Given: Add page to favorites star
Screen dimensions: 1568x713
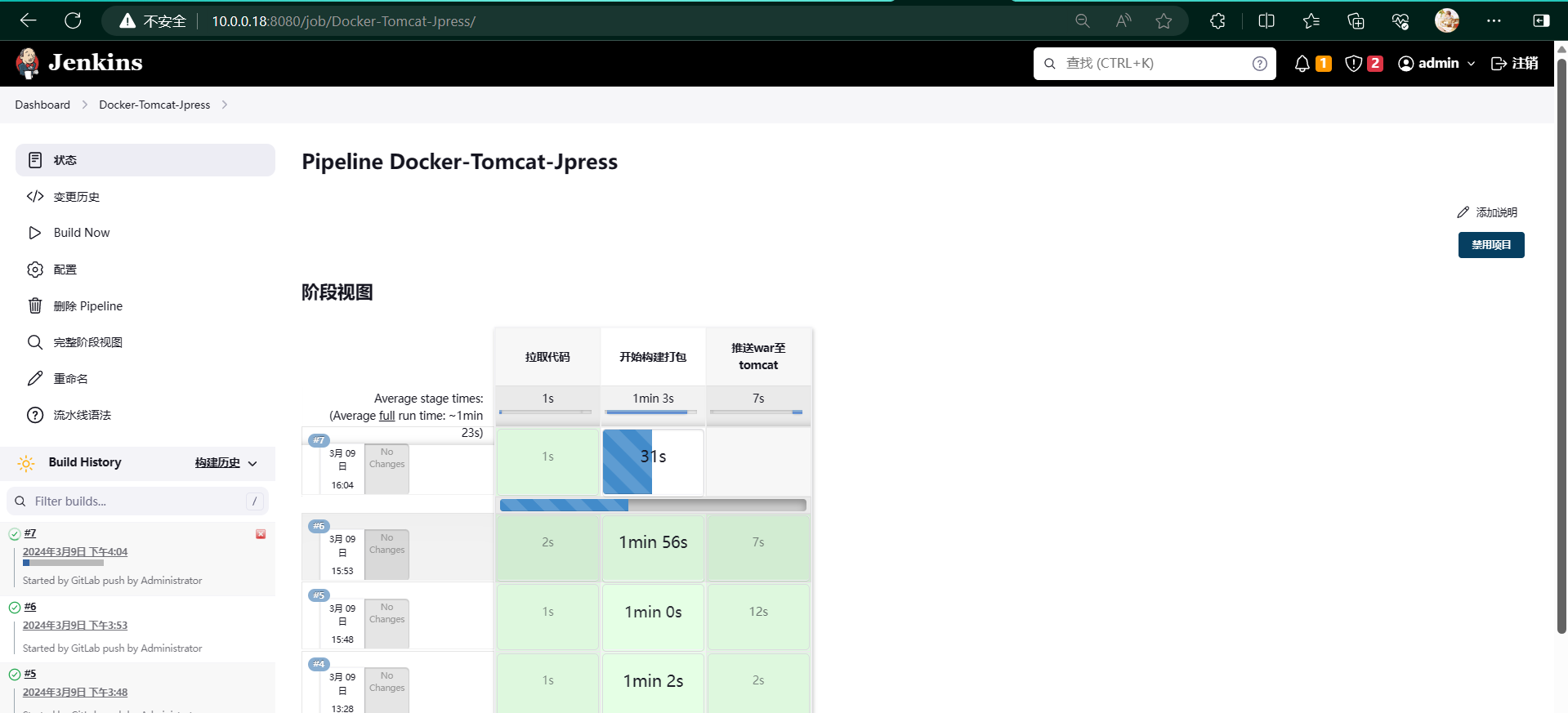Looking at the screenshot, I should 1164,21.
